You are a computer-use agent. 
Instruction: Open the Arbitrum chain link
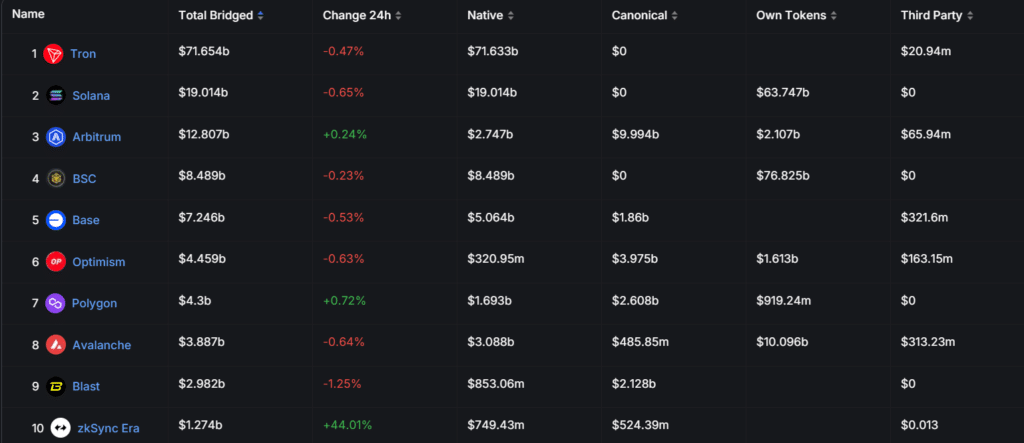point(96,137)
